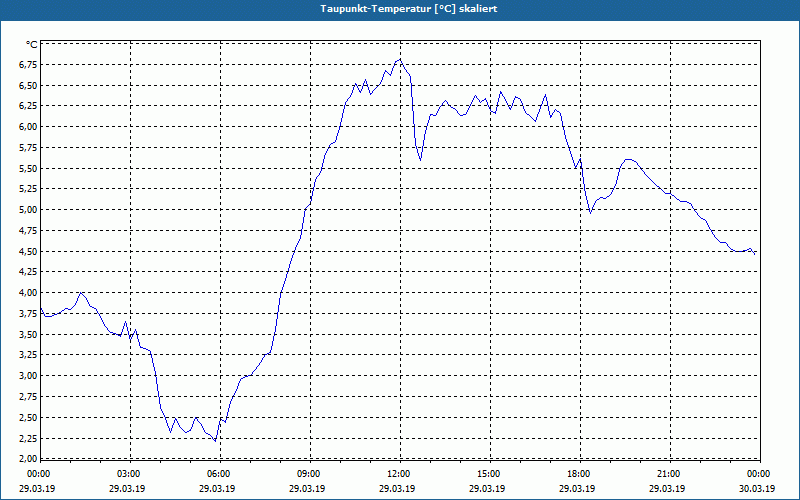Click the y-axis label '4,00'
This screenshot has height=500, width=800.
tap(29, 293)
